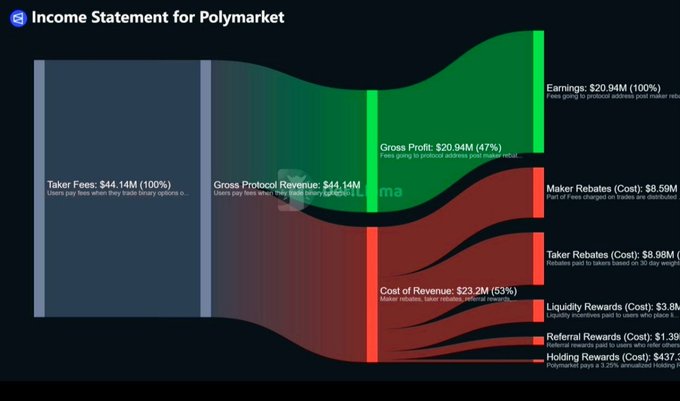Select the 'Earnings: $20.94M (100%)' label
Viewport: 680px width, 401px height.
pyautogui.click(x=603, y=88)
